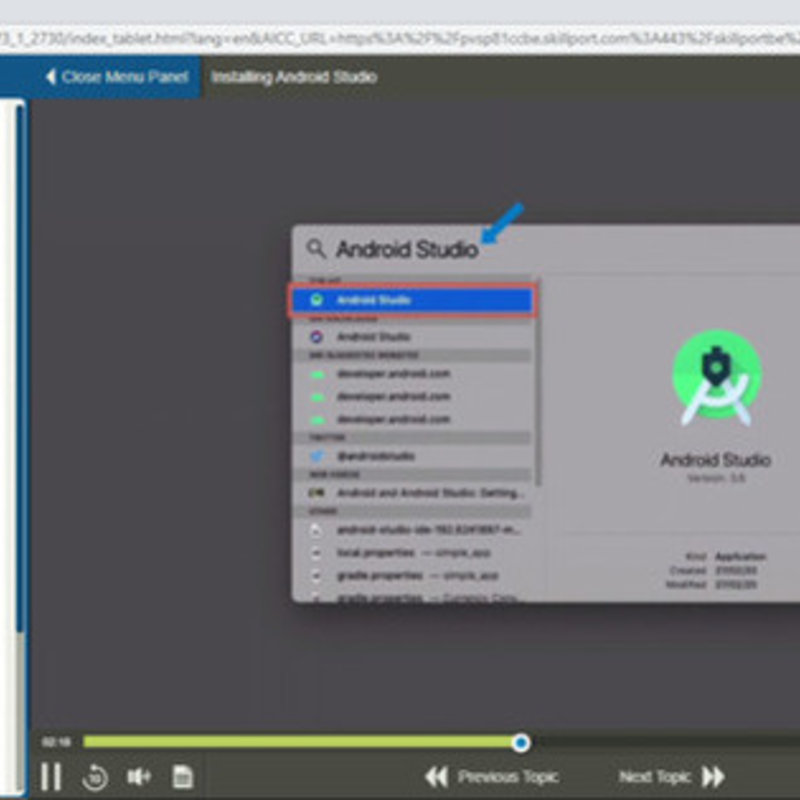The width and height of the screenshot is (800, 800).
Task: Click the elapsed time label
Action: pyautogui.click(x=56, y=742)
